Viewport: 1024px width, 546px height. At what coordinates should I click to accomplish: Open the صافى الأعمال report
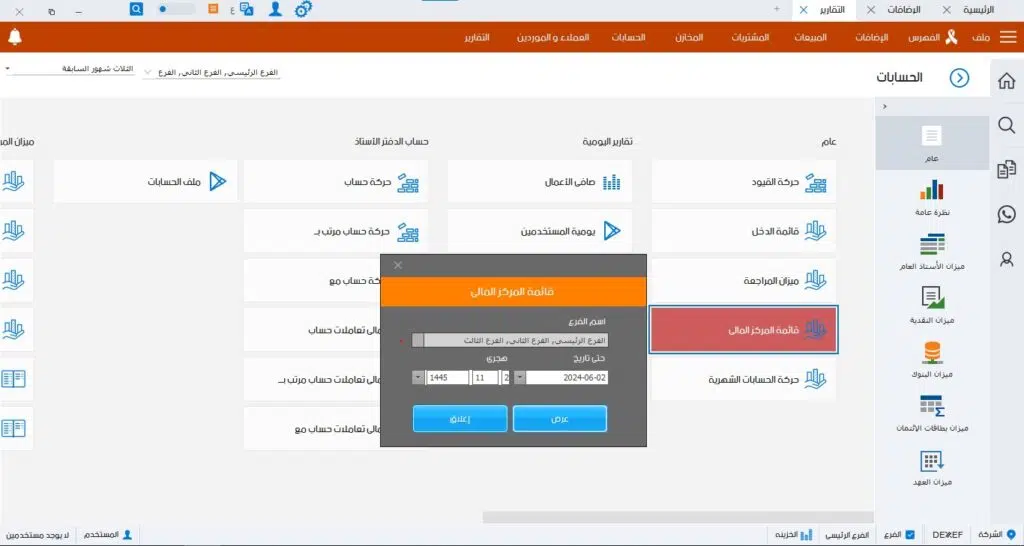click(540, 182)
